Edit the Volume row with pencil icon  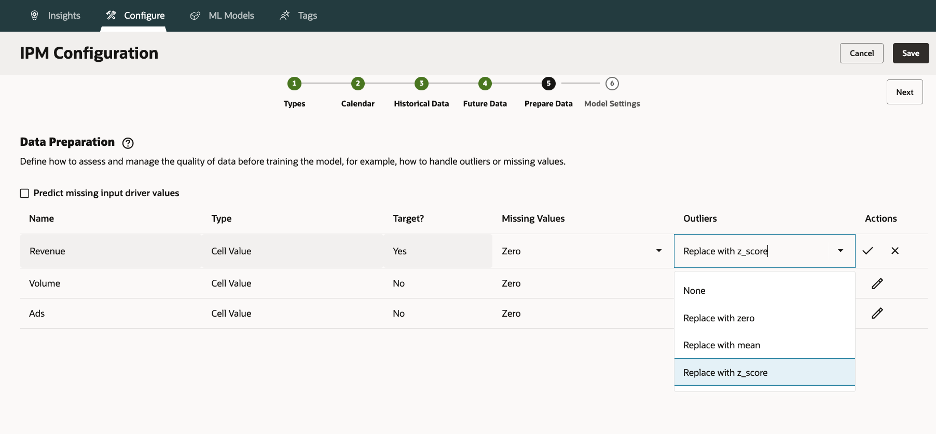click(x=877, y=283)
